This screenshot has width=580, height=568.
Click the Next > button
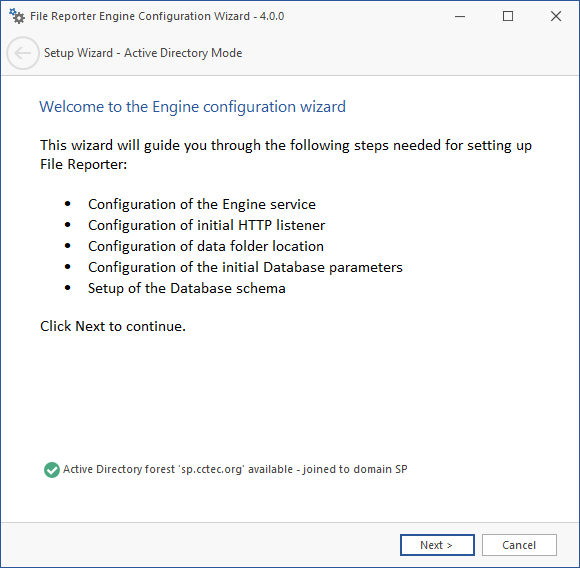coord(437,545)
